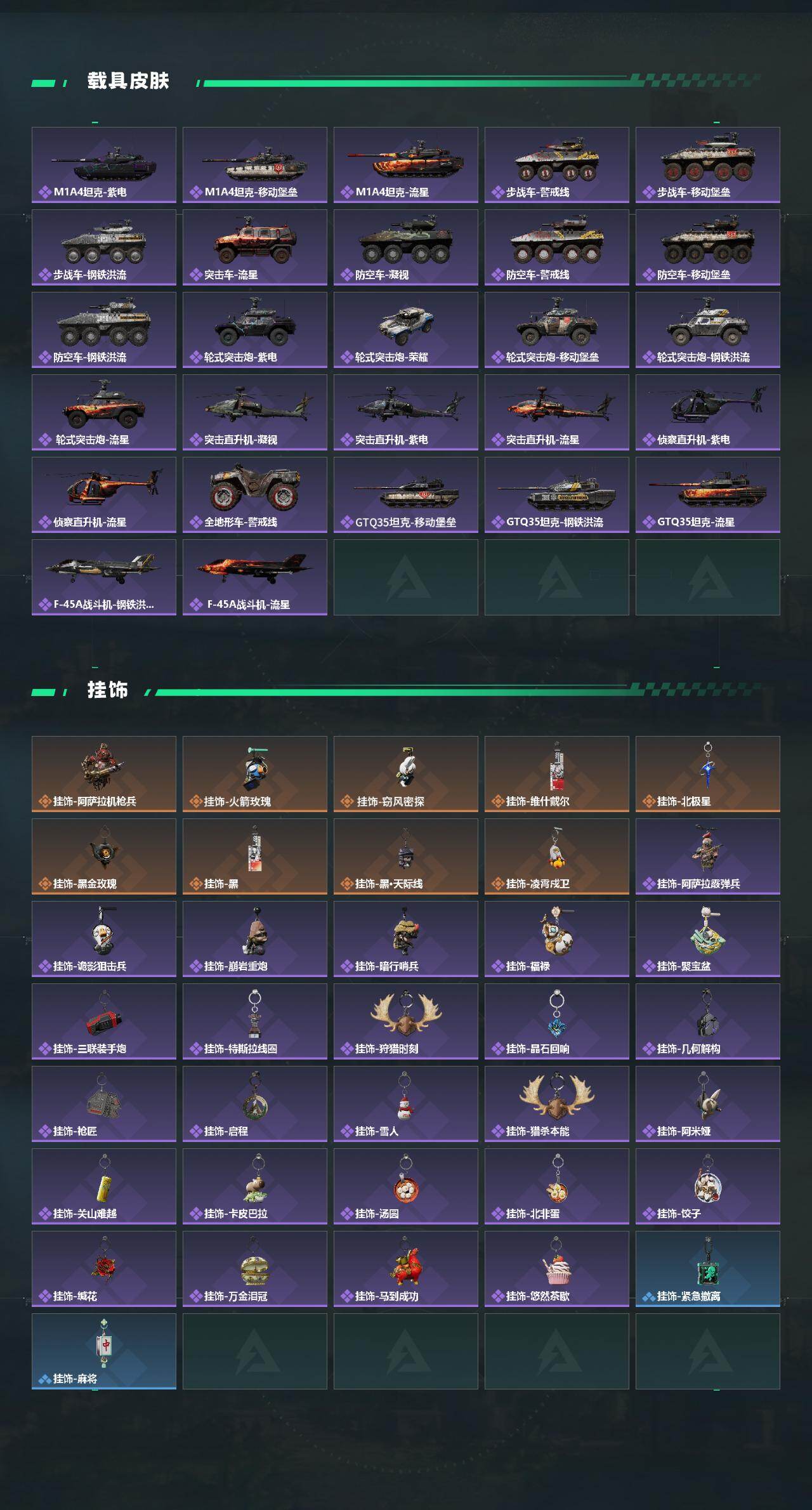Select the M1A4坦克-紫电 vehicle skin
The image size is (812, 1510).
[104, 165]
